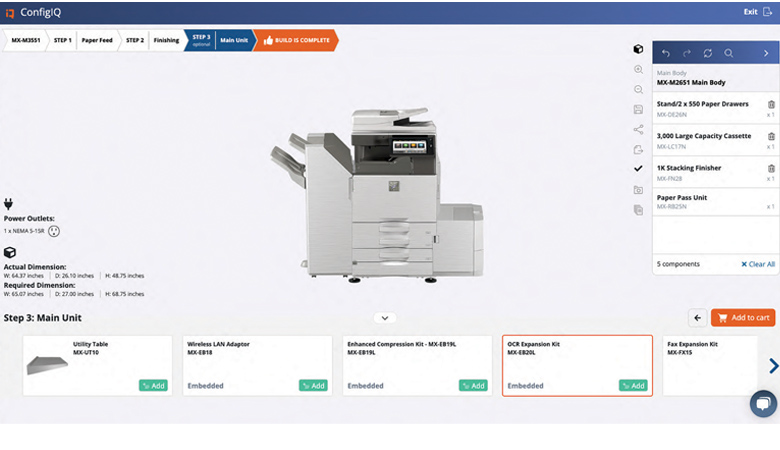
Task: Copy the configuration document icon
Action: (638, 210)
